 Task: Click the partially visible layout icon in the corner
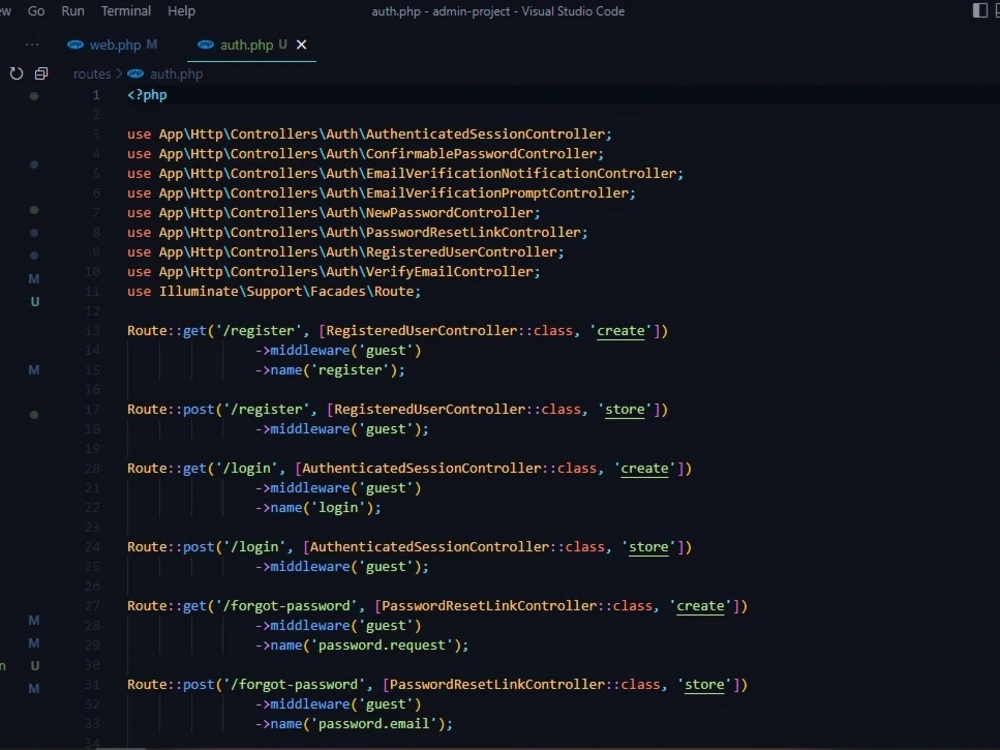coord(996,10)
